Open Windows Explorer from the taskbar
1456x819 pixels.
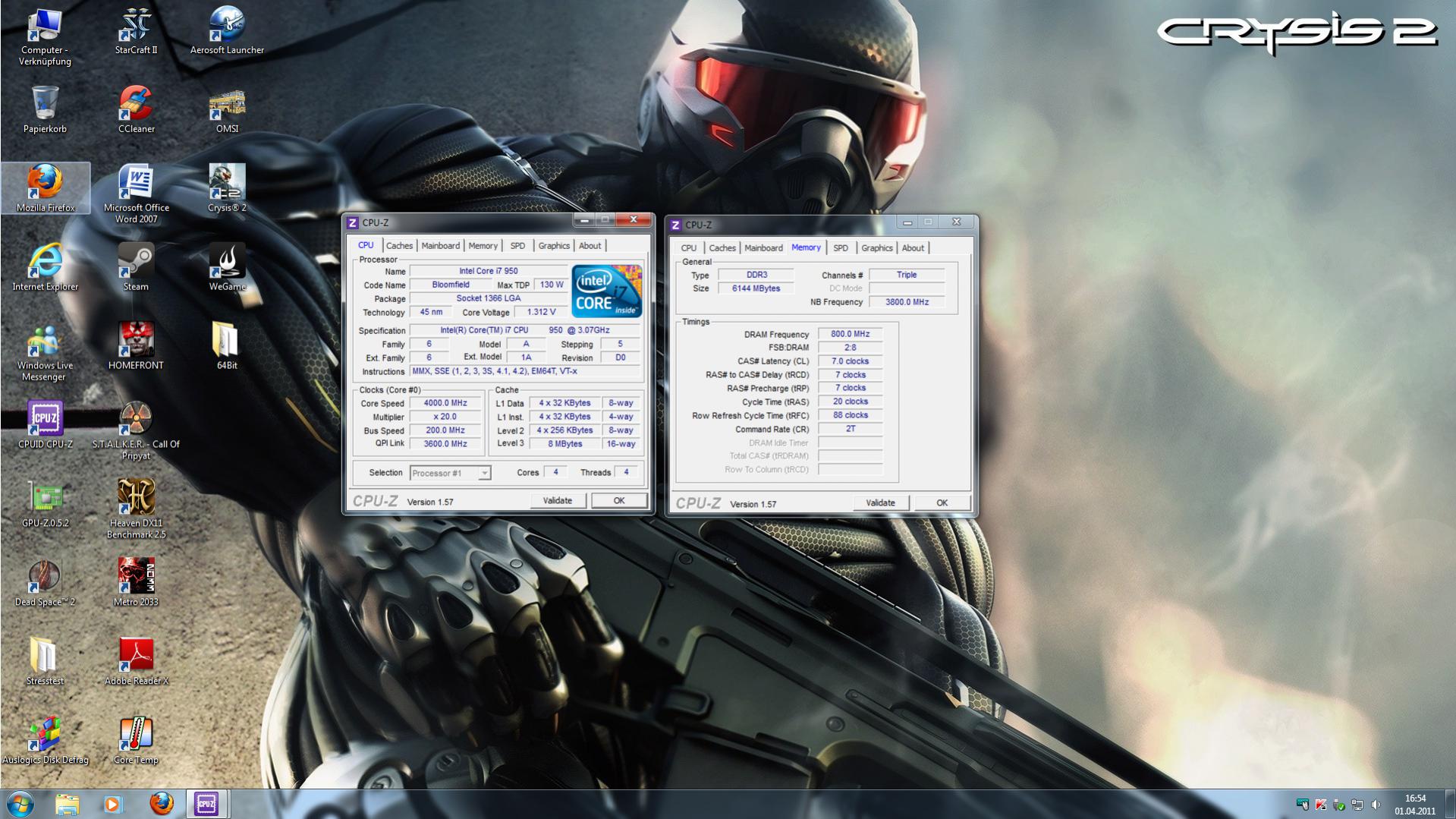click(x=67, y=804)
